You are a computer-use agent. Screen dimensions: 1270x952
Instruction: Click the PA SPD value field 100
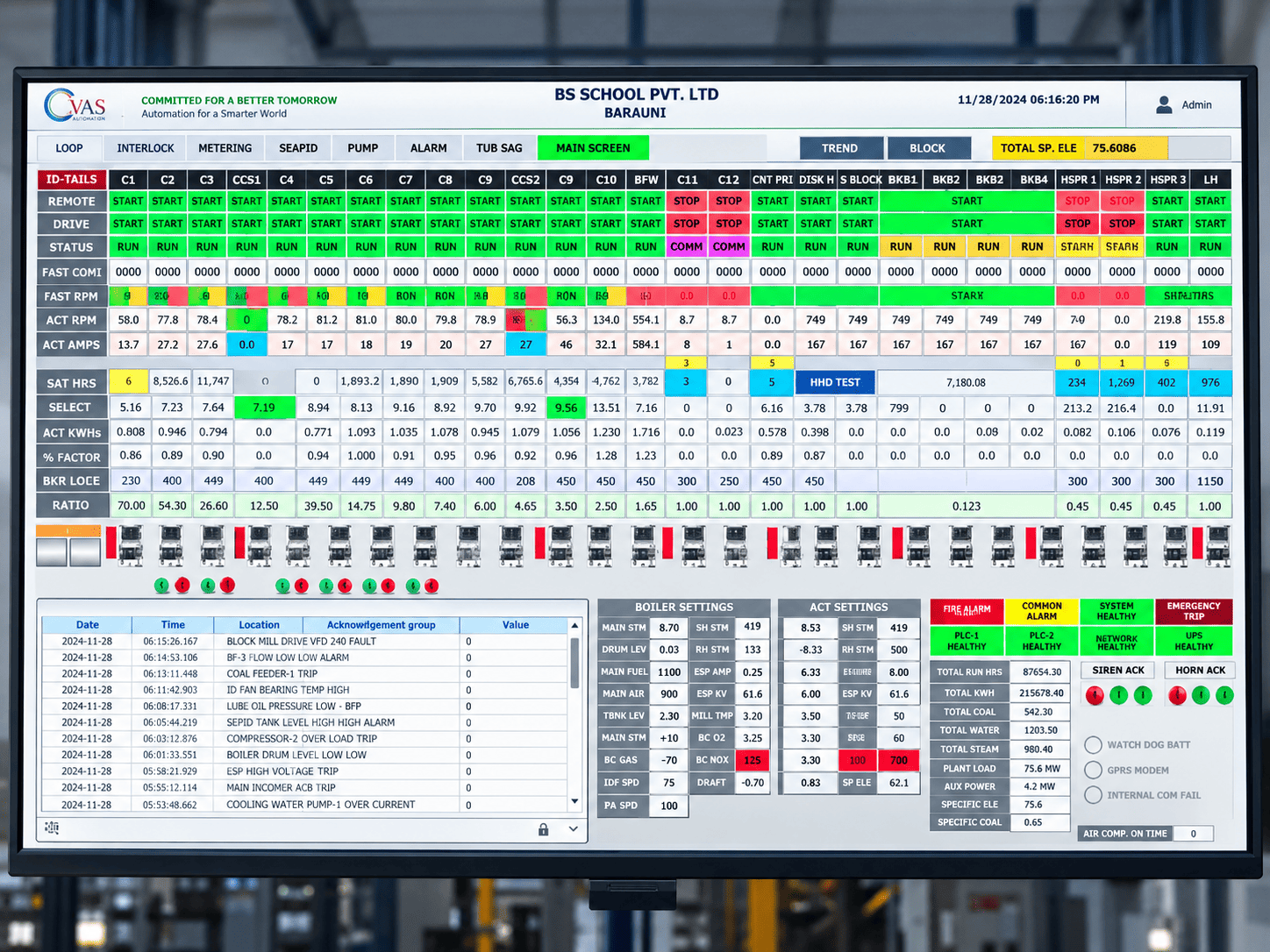click(x=669, y=806)
